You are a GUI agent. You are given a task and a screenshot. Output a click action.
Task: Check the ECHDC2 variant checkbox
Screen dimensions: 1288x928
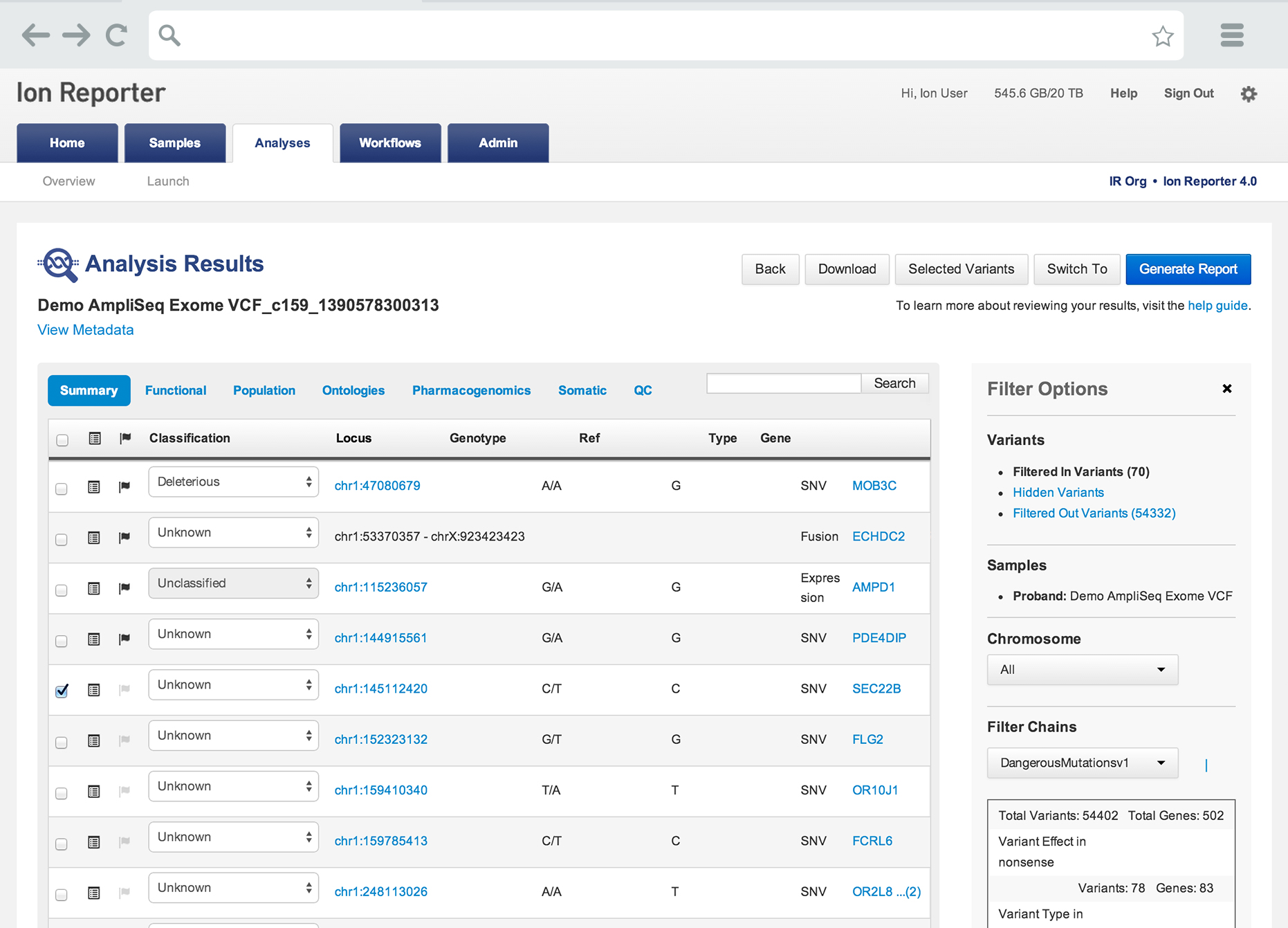(62, 539)
